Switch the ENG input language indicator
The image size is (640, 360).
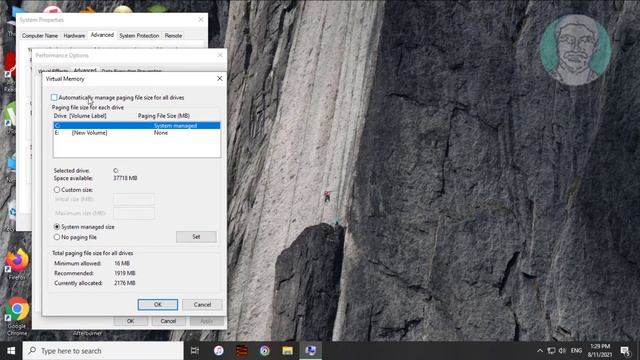point(576,351)
